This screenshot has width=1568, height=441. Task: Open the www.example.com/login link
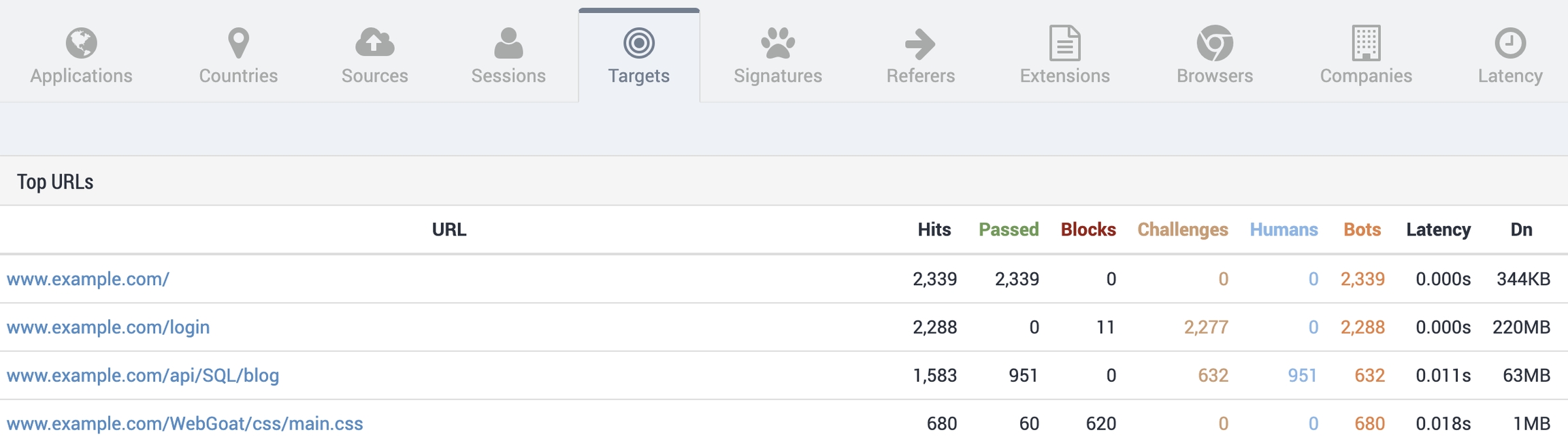[x=108, y=327]
